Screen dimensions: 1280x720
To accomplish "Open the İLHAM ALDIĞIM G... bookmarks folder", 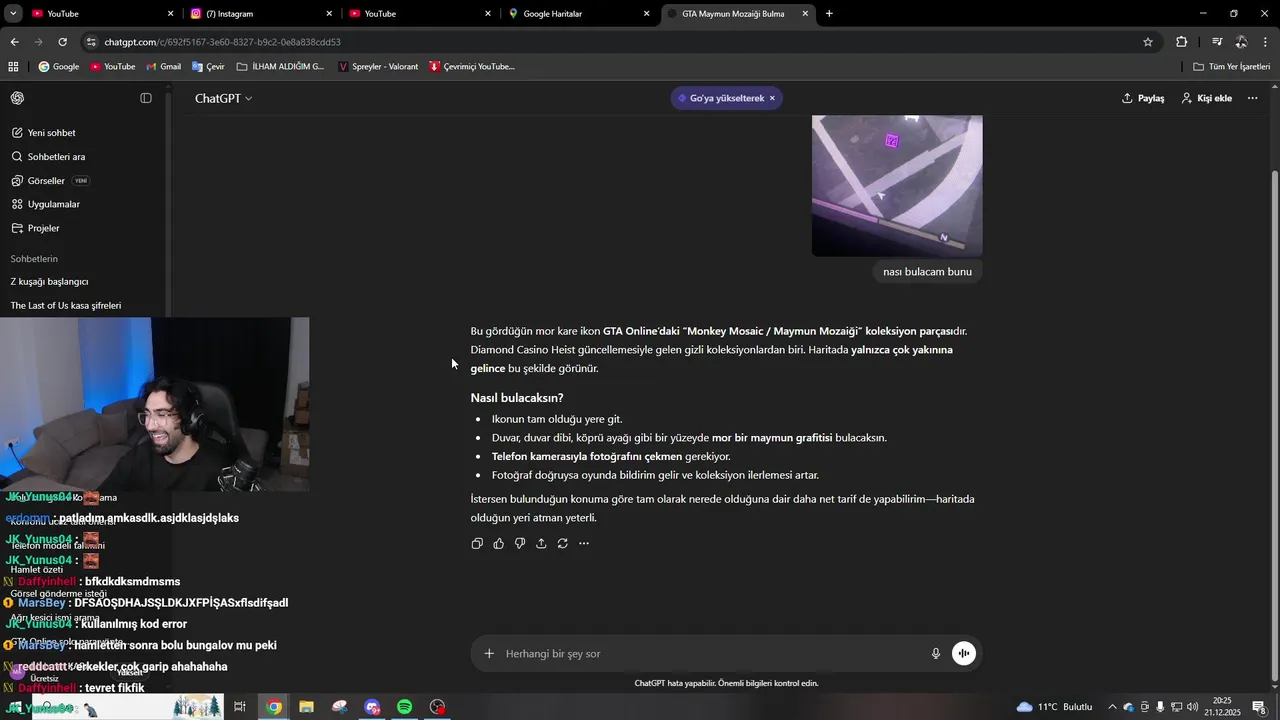I will (281, 67).
